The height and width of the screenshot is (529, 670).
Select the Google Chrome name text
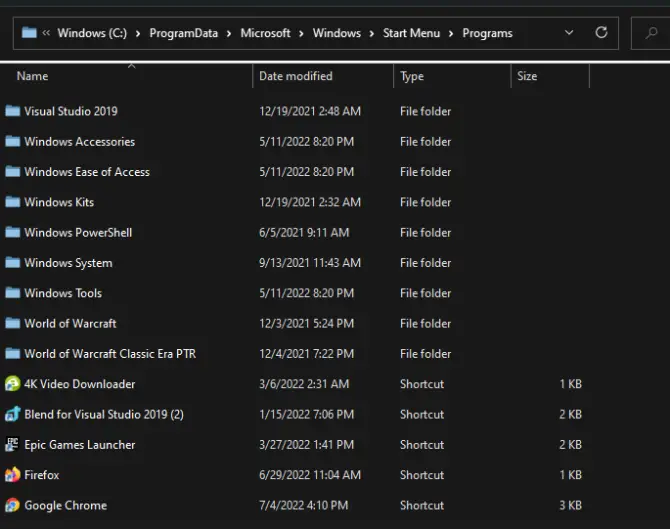pyautogui.click(x=66, y=505)
